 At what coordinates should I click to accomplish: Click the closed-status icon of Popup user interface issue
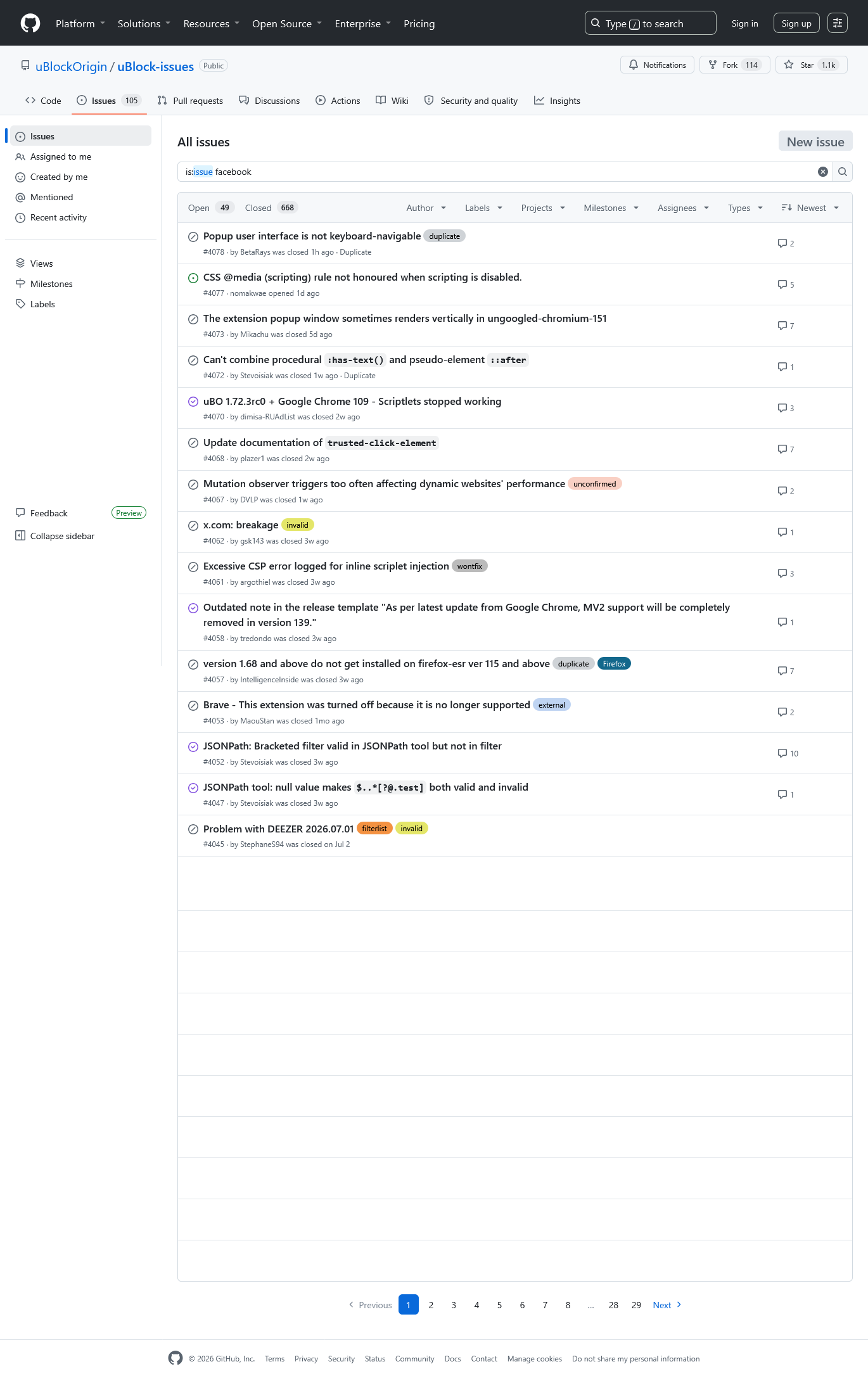coord(193,237)
